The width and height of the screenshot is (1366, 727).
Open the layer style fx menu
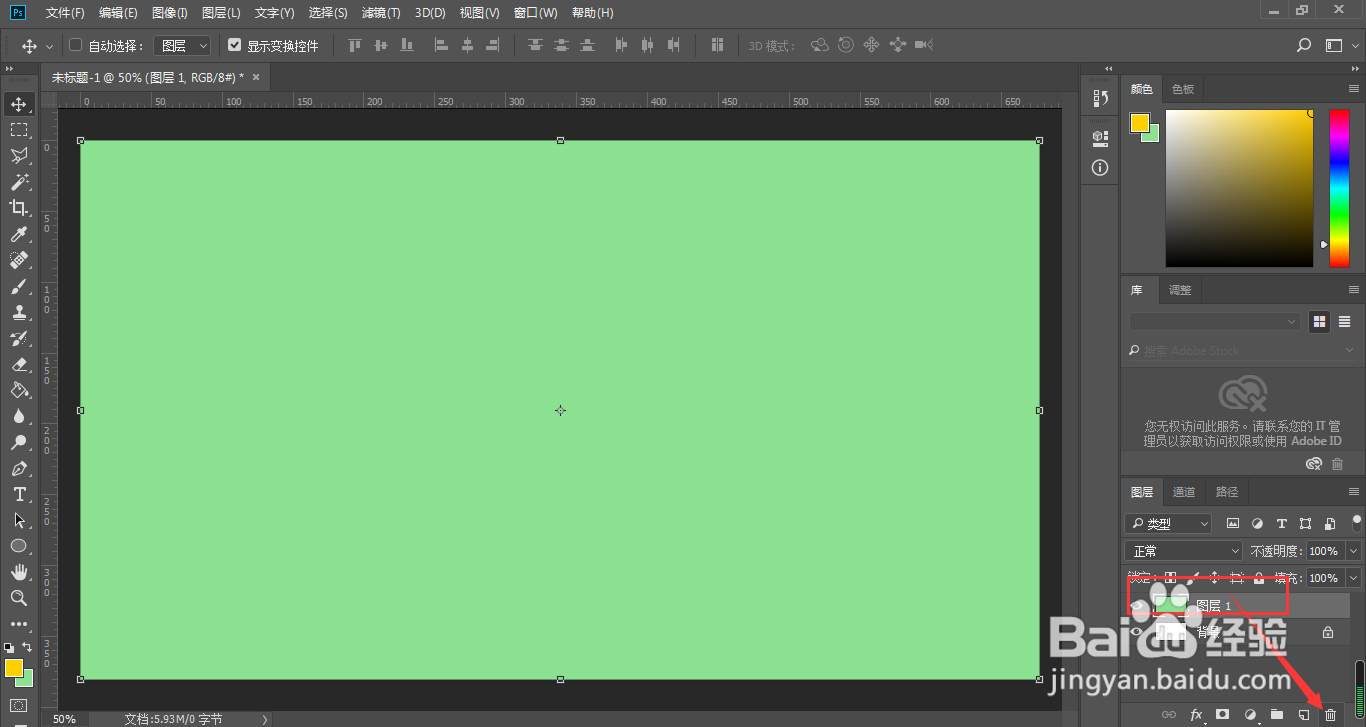tap(1196, 714)
